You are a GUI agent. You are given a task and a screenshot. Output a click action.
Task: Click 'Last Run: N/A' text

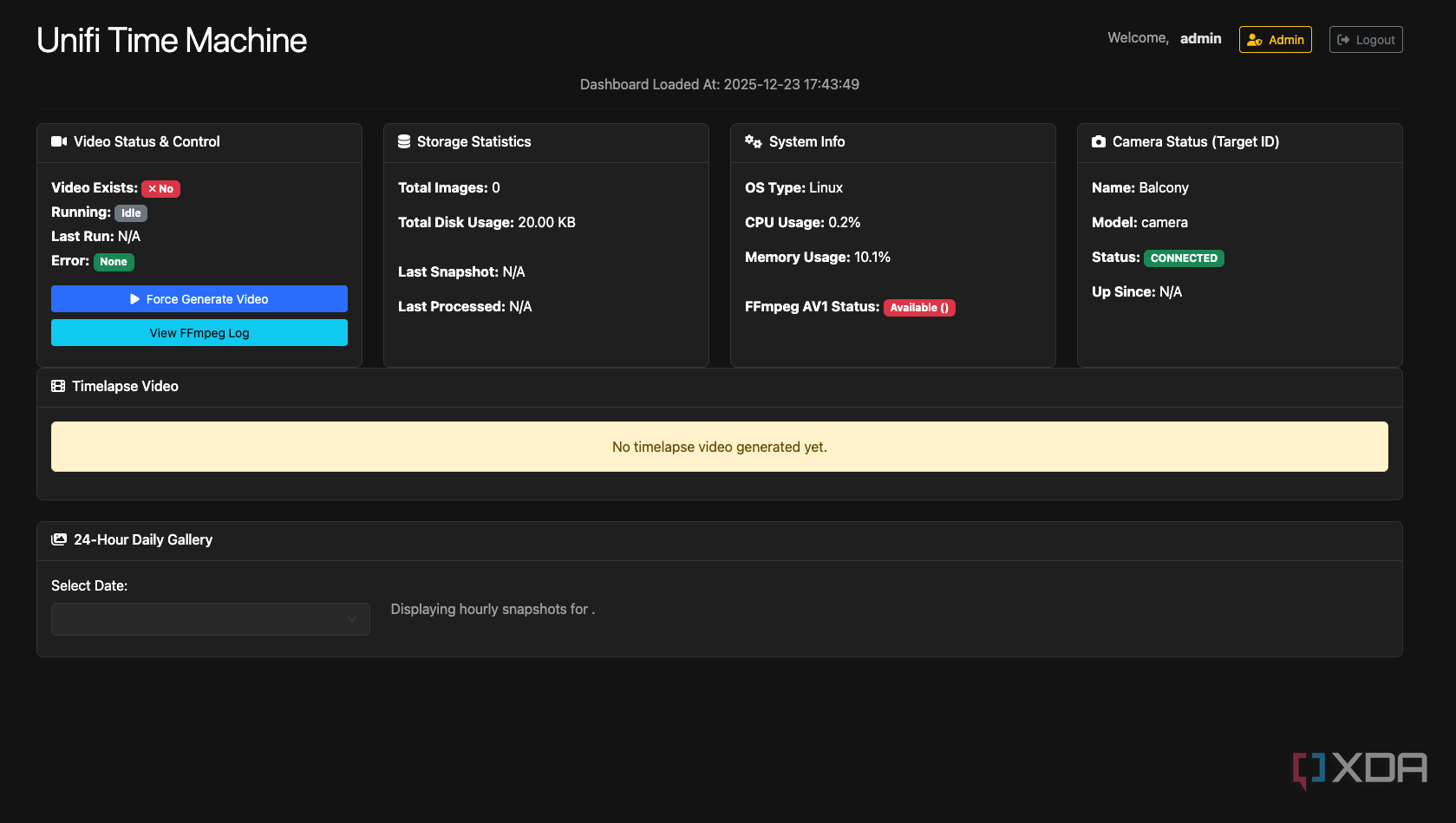coord(95,237)
